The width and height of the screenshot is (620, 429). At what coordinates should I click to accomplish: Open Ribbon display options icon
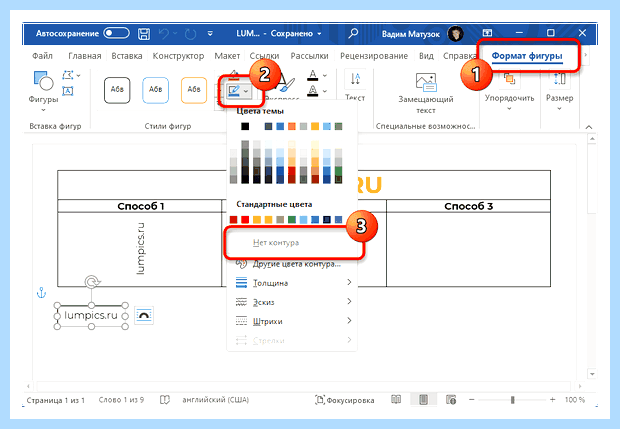pos(487,33)
